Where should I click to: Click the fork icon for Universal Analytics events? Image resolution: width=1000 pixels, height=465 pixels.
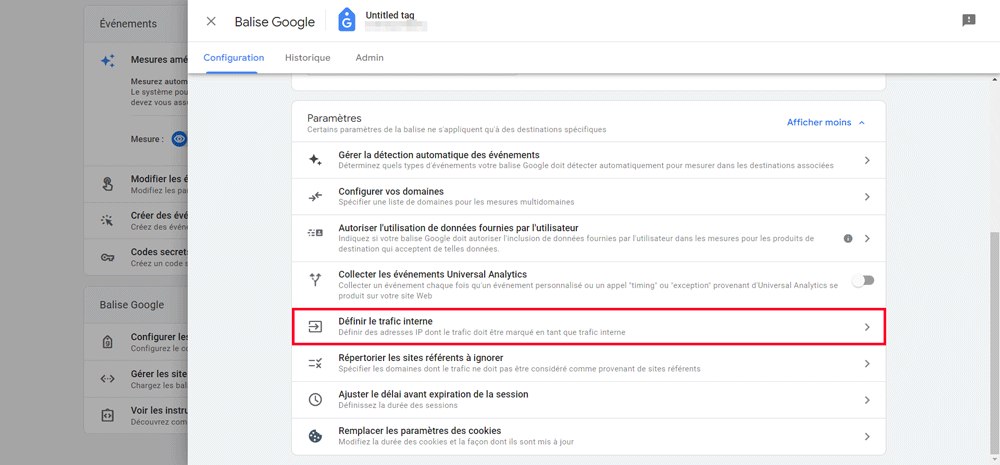coord(315,279)
